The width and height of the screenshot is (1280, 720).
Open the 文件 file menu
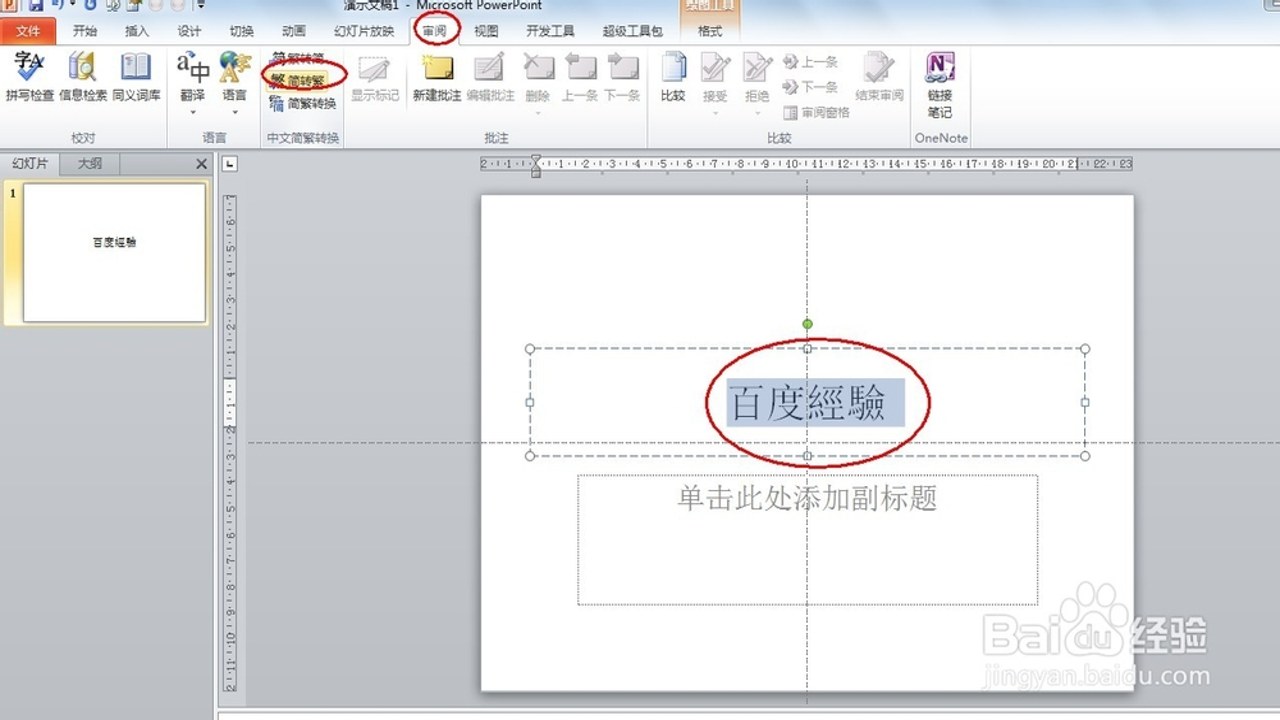click(28, 31)
